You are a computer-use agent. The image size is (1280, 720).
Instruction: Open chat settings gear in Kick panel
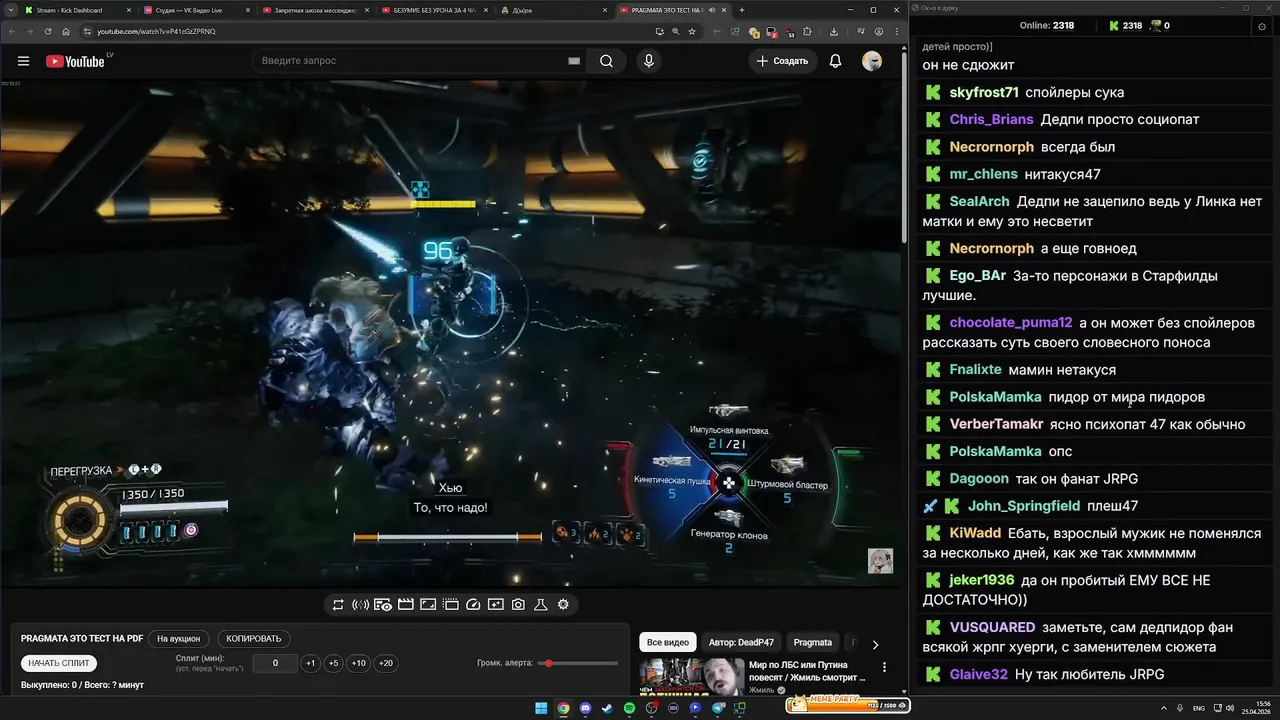pyautogui.click(x=1261, y=26)
